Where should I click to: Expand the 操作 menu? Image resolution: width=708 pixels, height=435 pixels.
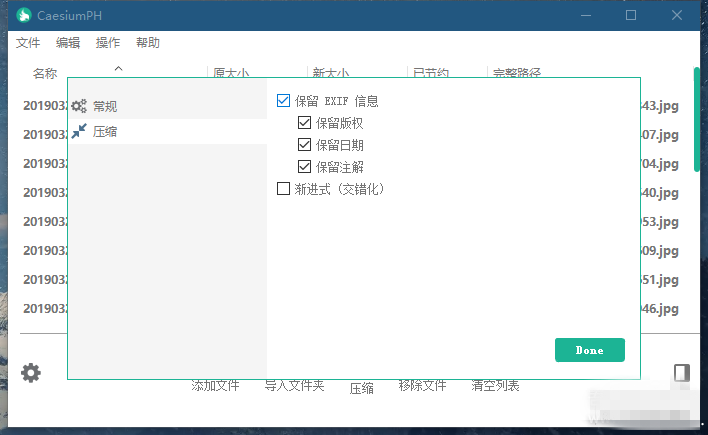[x=108, y=43]
